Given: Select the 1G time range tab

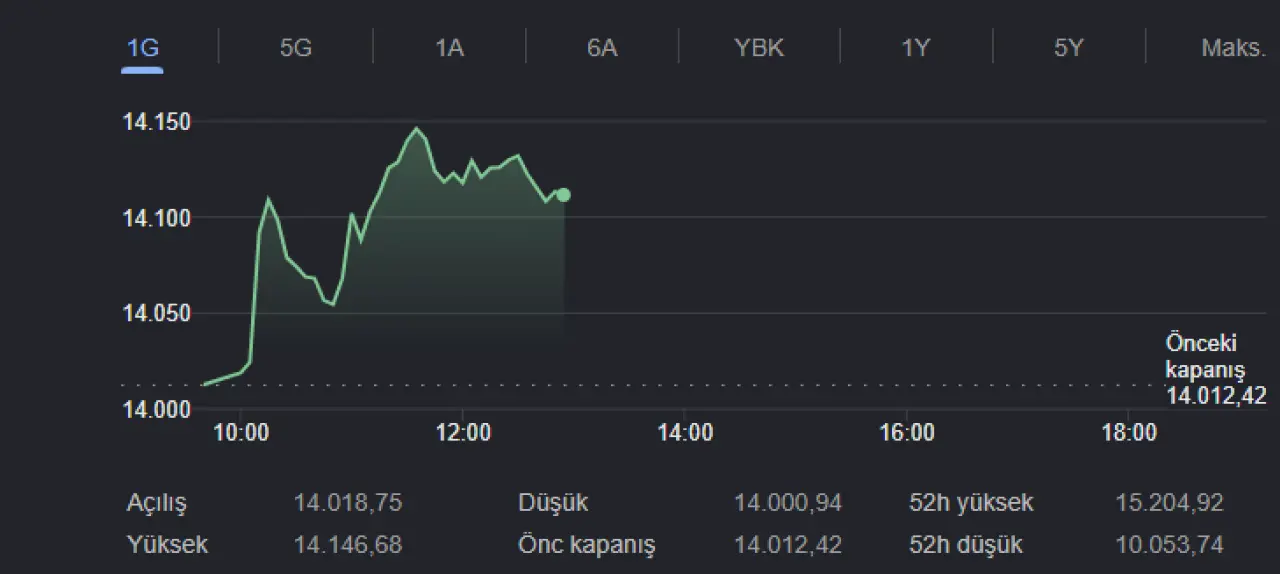Looking at the screenshot, I should click(142, 48).
